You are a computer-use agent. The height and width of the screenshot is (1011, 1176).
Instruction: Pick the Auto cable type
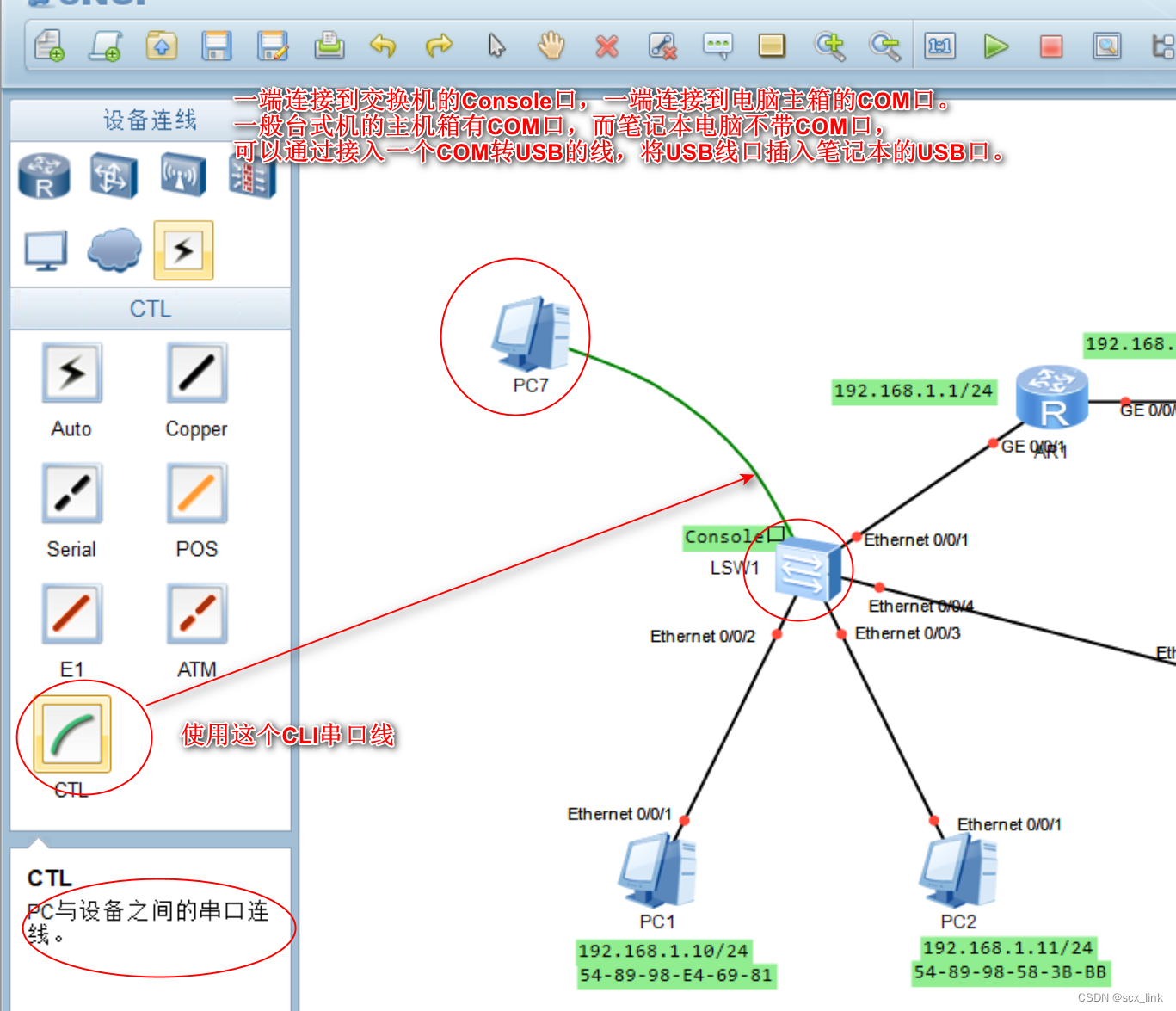tap(72, 373)
